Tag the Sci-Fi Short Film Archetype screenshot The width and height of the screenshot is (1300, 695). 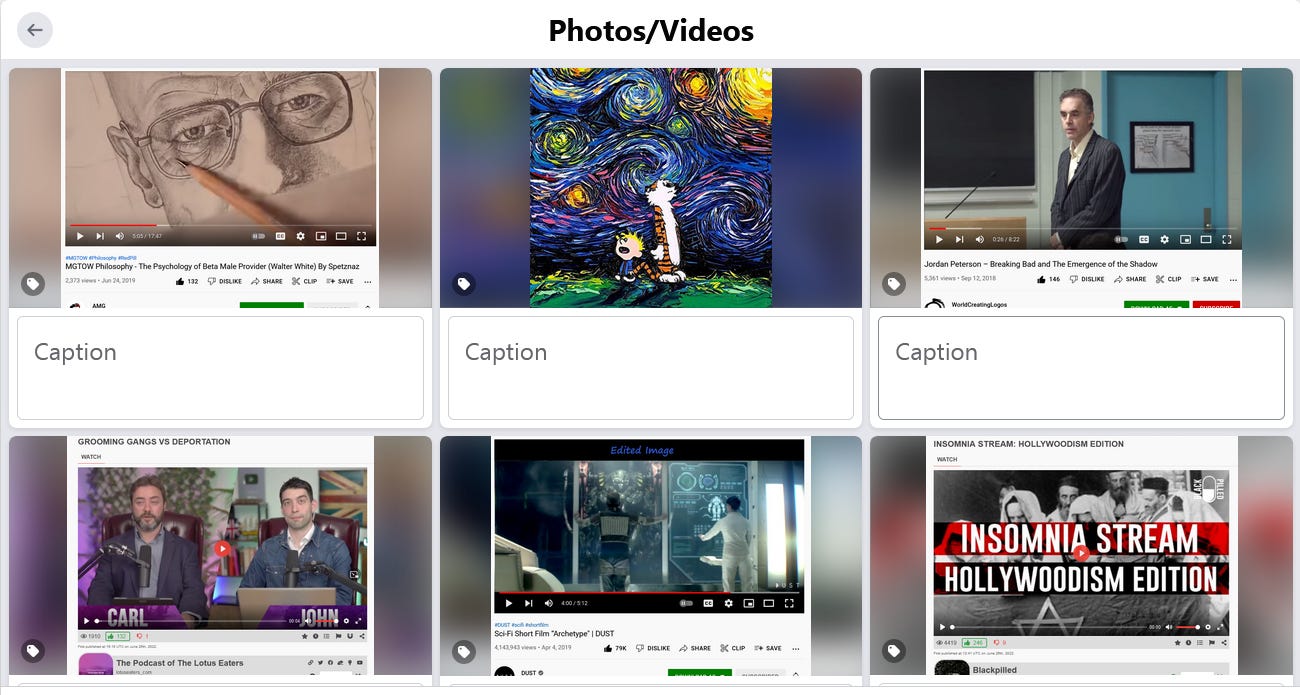tap(464, 651)
